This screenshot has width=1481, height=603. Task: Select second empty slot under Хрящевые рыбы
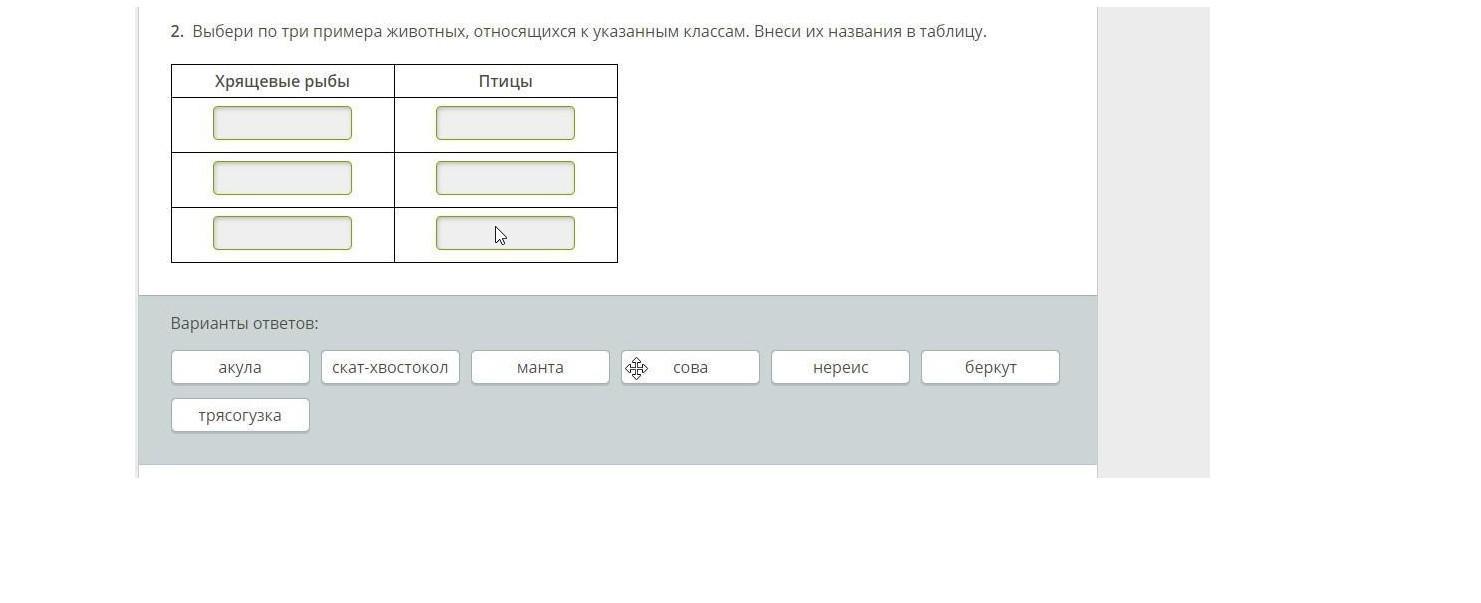[282, 178]
